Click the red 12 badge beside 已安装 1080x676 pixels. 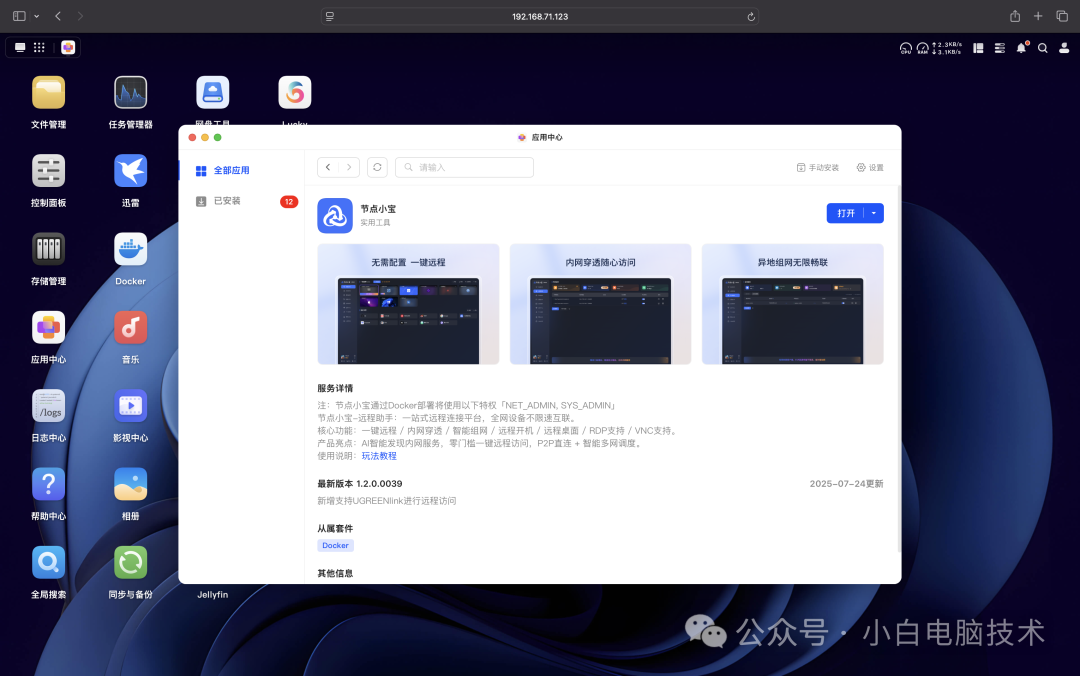(289, 202)
